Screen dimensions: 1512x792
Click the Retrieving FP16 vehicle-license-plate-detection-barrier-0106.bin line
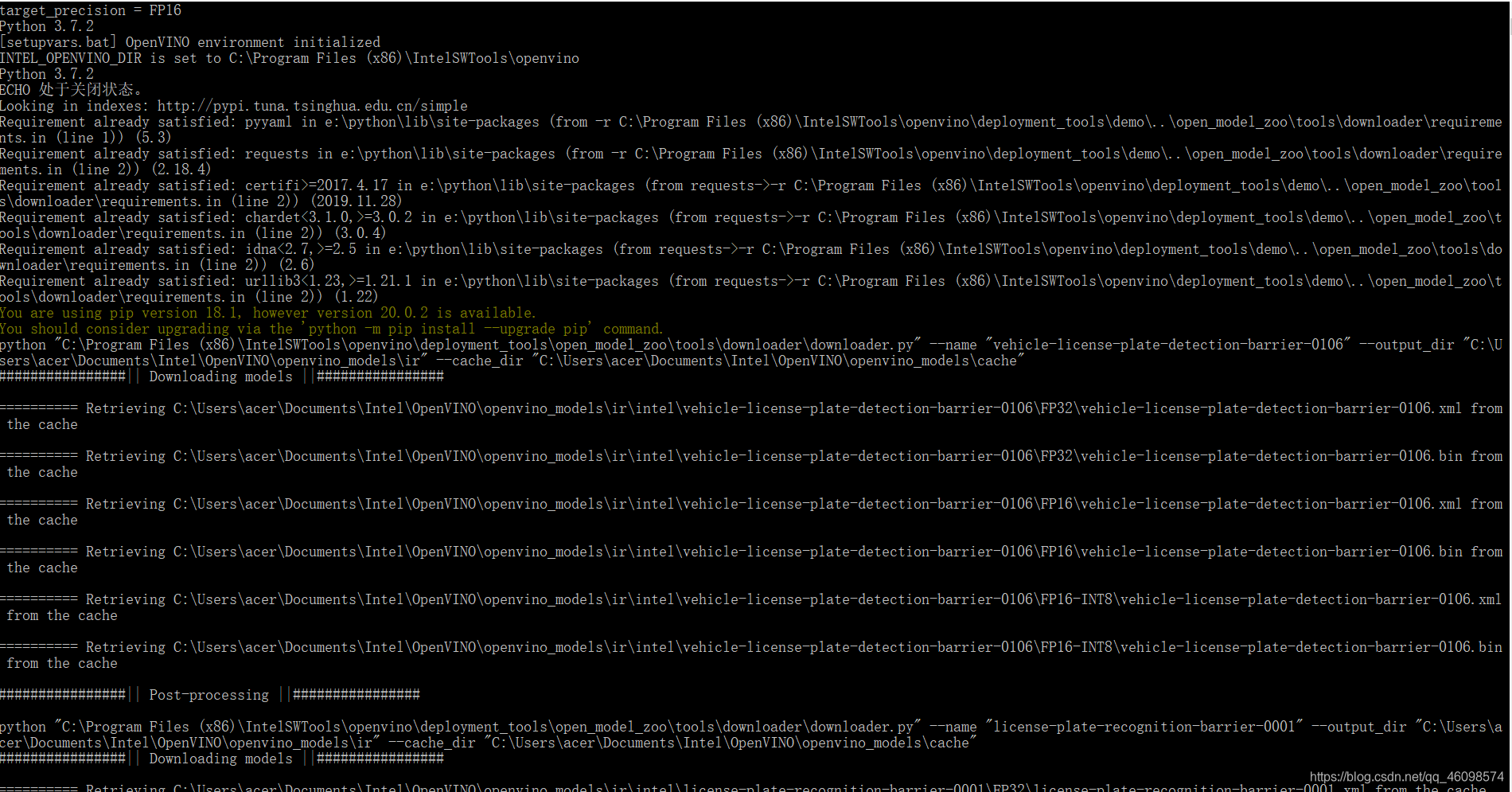pos(751,560)
